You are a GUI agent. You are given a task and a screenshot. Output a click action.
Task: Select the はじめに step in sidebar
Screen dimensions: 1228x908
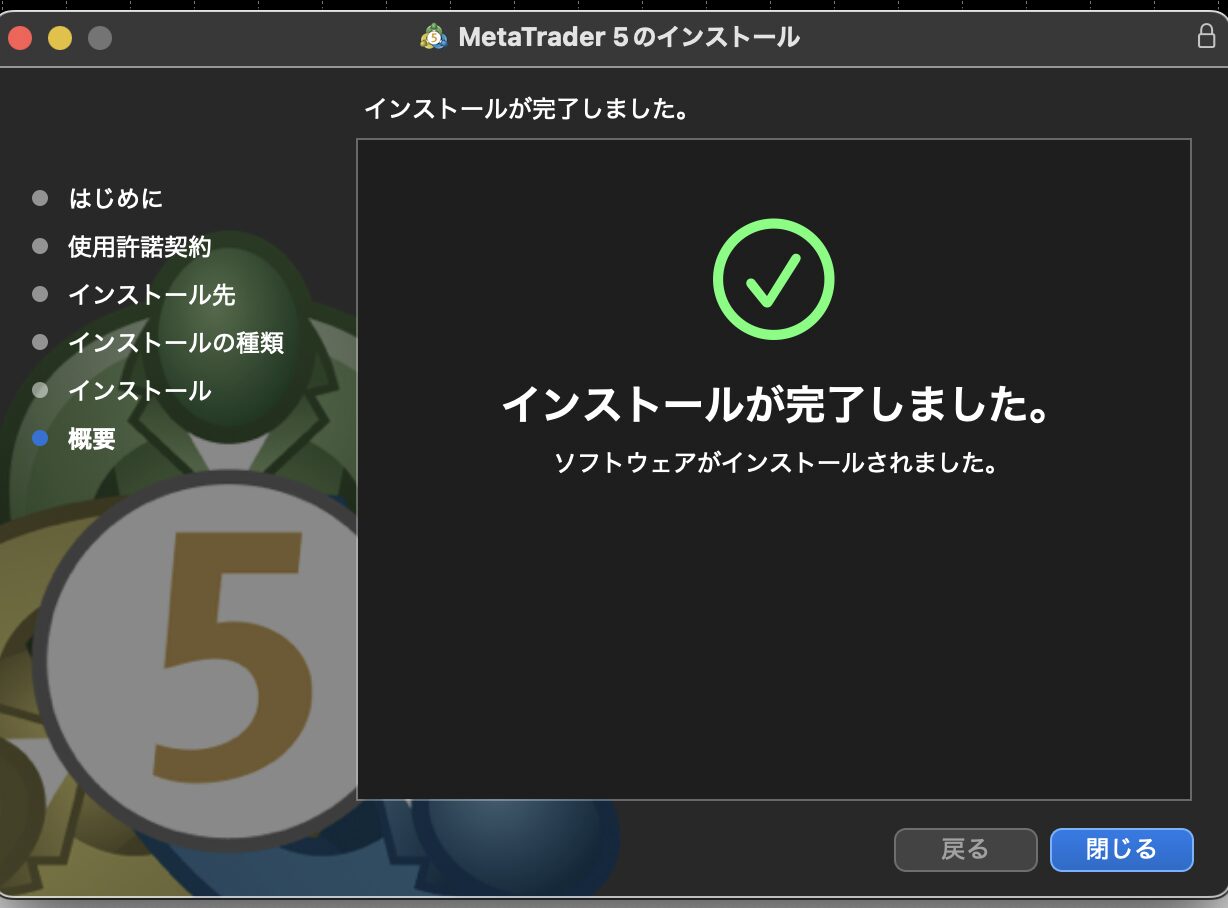point(115,198)
